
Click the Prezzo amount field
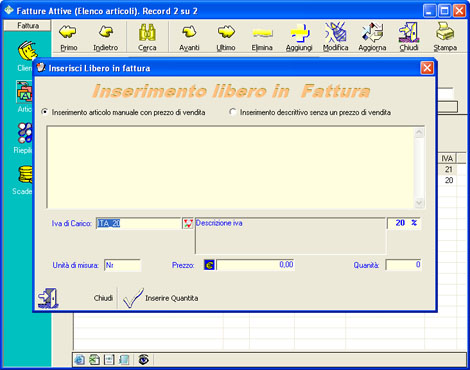[256, 265]
